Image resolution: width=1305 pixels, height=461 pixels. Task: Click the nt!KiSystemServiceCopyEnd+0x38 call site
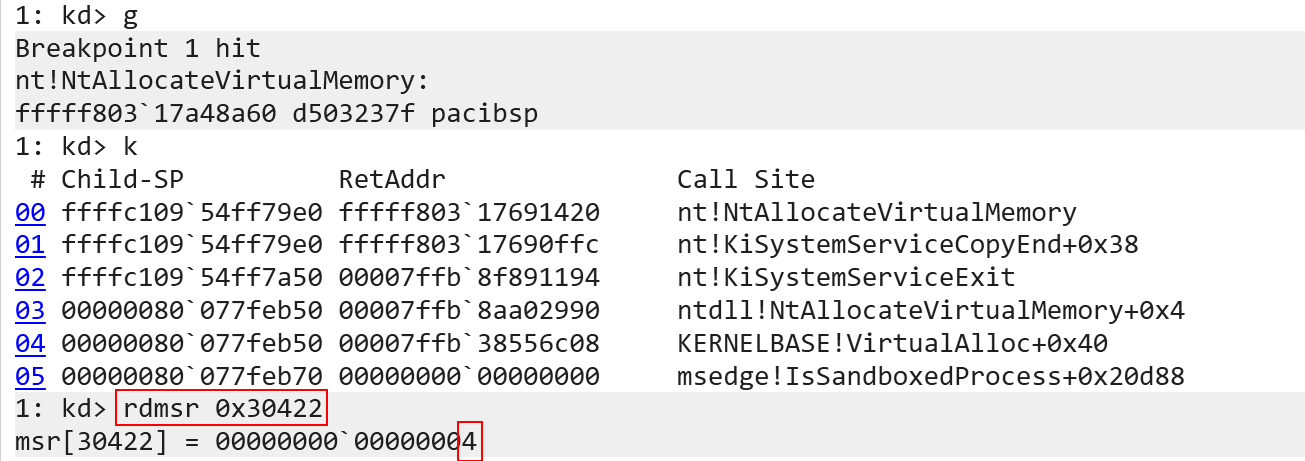907,245
